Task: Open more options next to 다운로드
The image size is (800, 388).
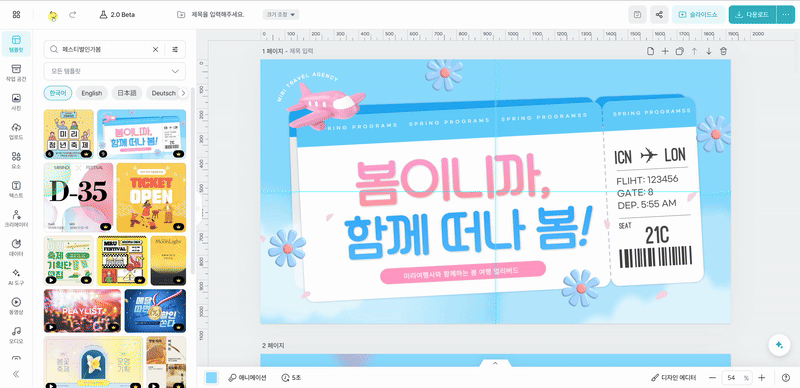Action: 786,15
